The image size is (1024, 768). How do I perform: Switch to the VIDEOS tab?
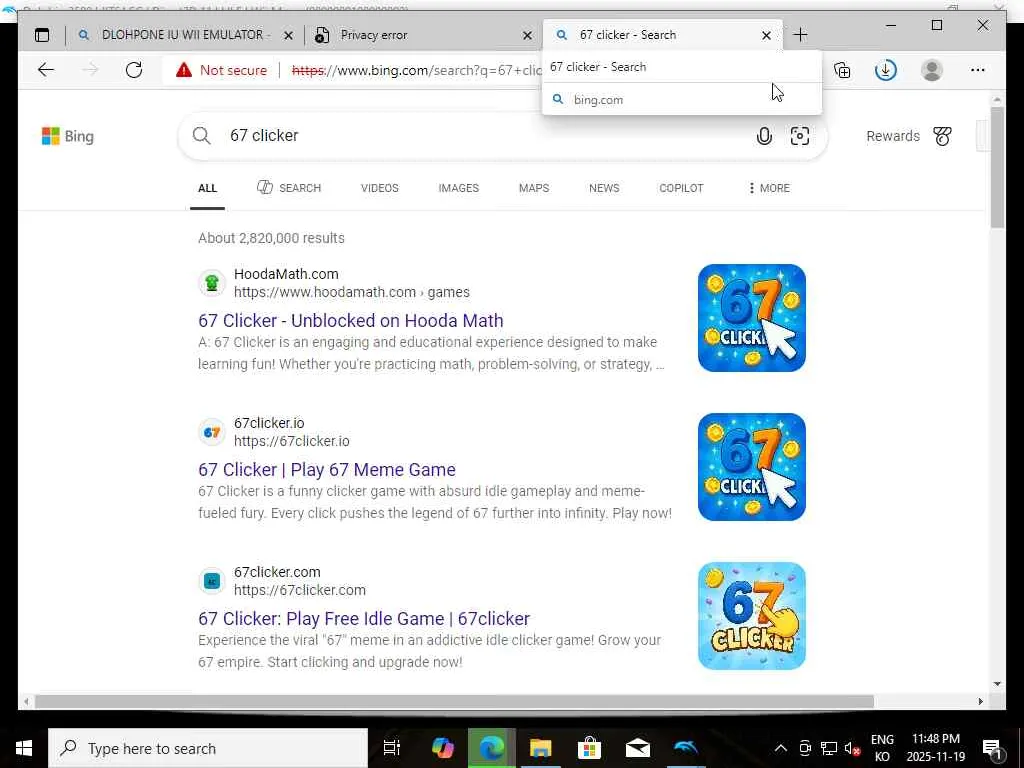pos(379,188)
